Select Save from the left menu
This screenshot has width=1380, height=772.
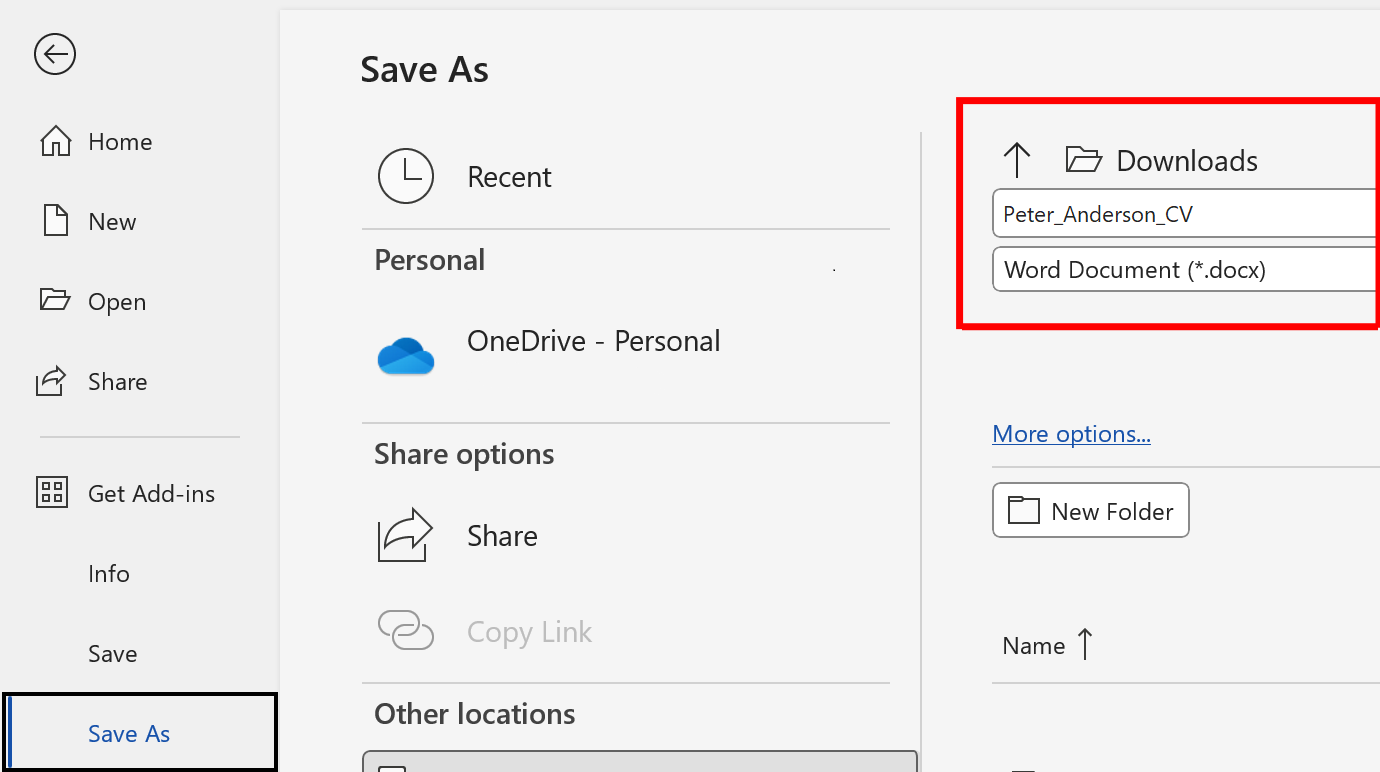(x=112, y=653)
